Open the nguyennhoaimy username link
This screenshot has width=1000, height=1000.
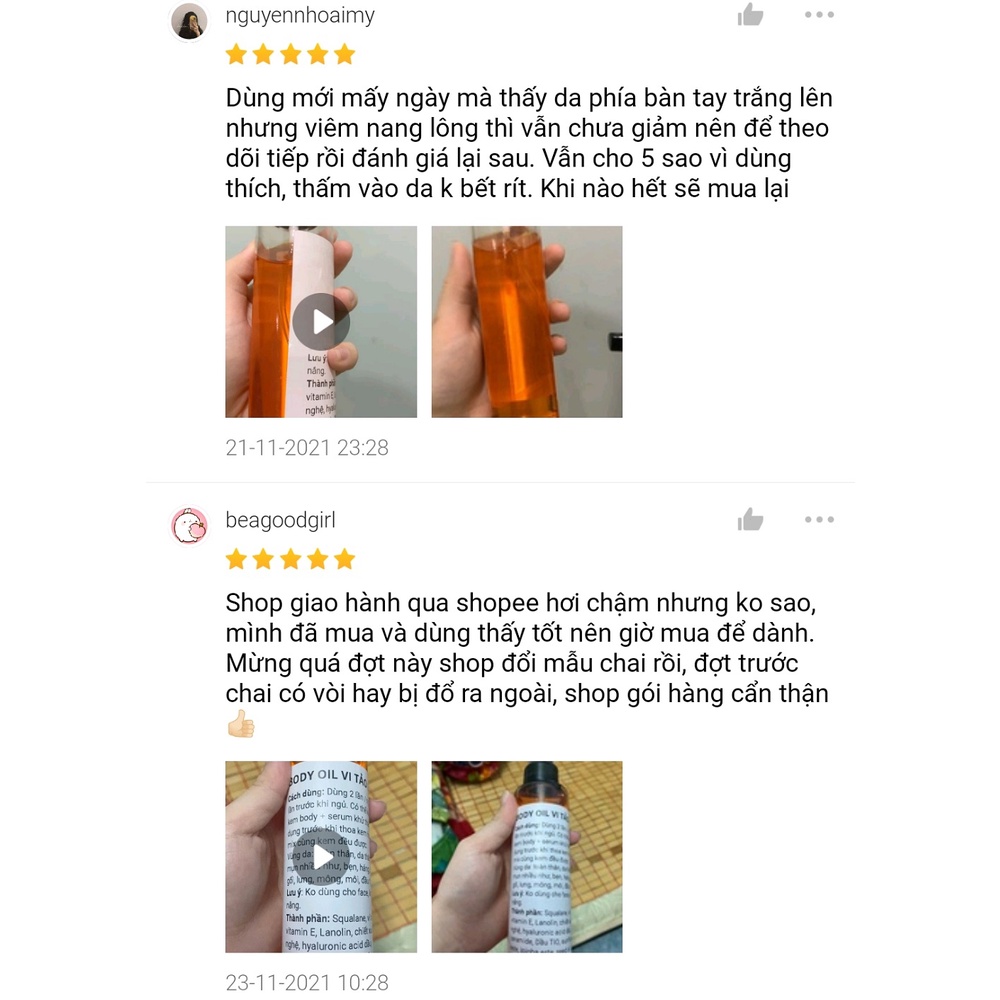[300, 15]
